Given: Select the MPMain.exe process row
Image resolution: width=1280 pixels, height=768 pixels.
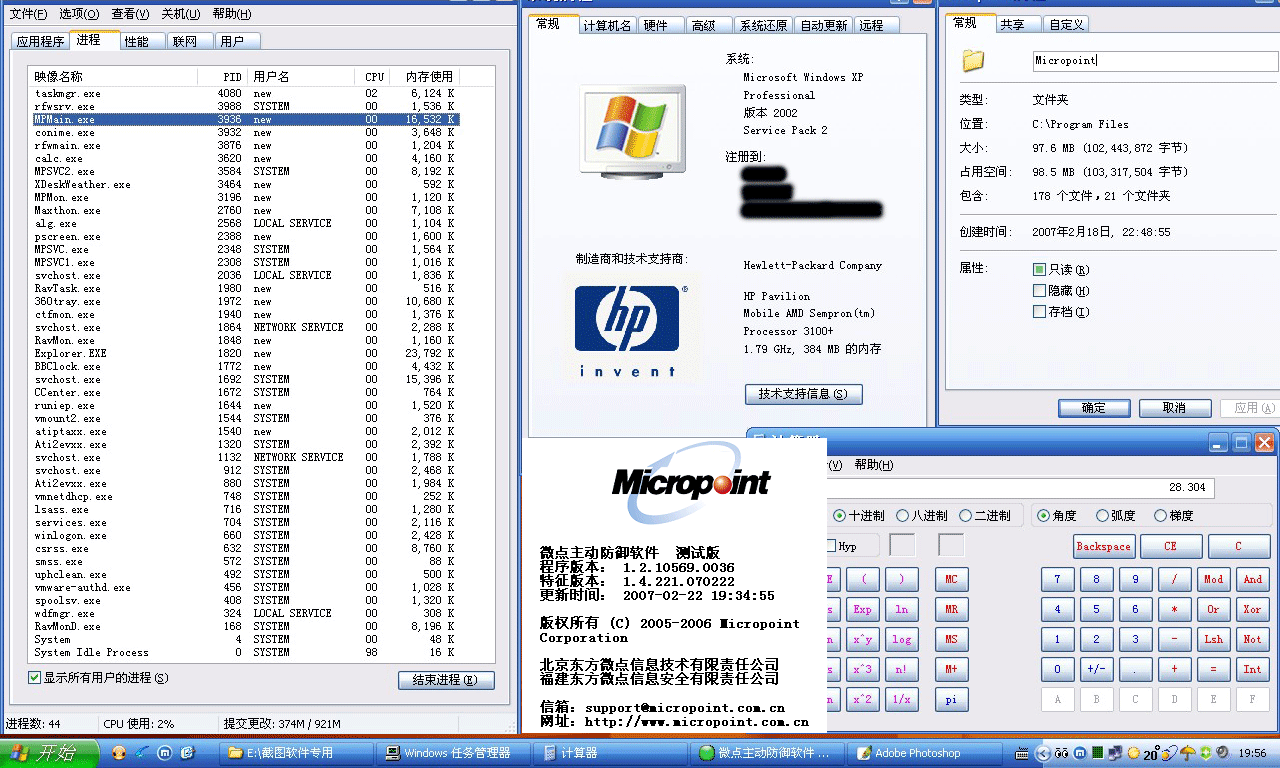Looking at the screenshot, I should [245, 119].
